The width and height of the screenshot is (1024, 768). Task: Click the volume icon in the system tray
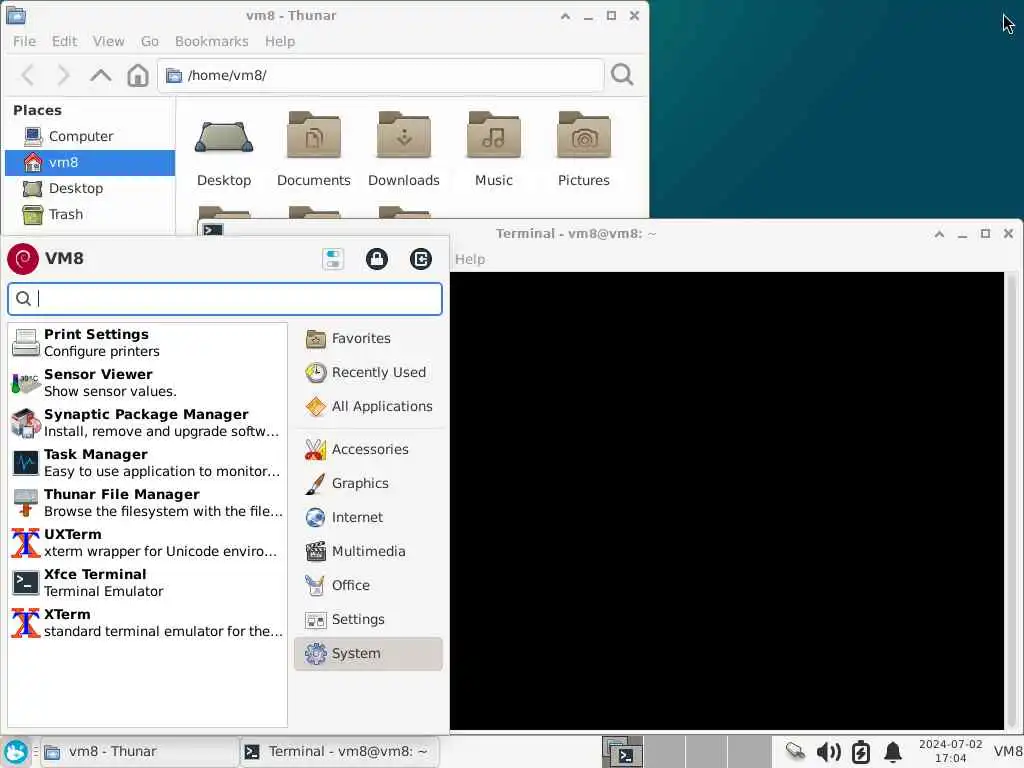click(829, 752)
